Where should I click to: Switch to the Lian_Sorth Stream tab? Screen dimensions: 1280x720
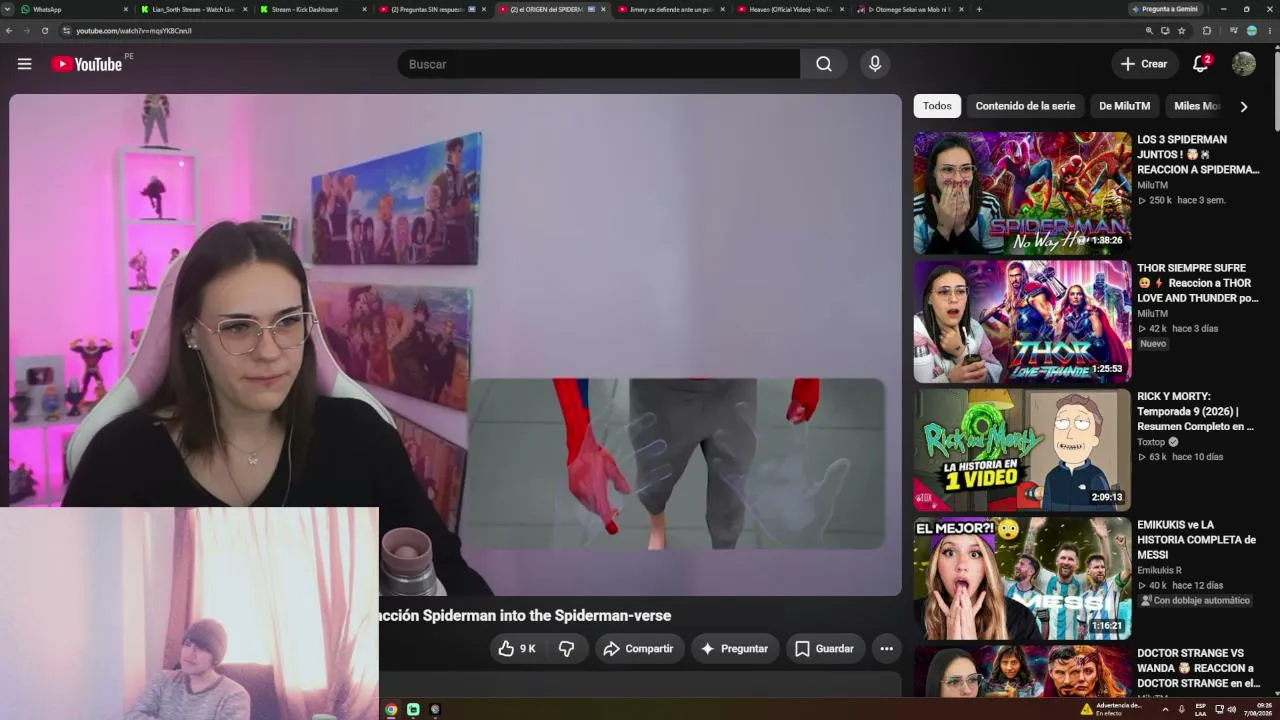click(193, 9)
